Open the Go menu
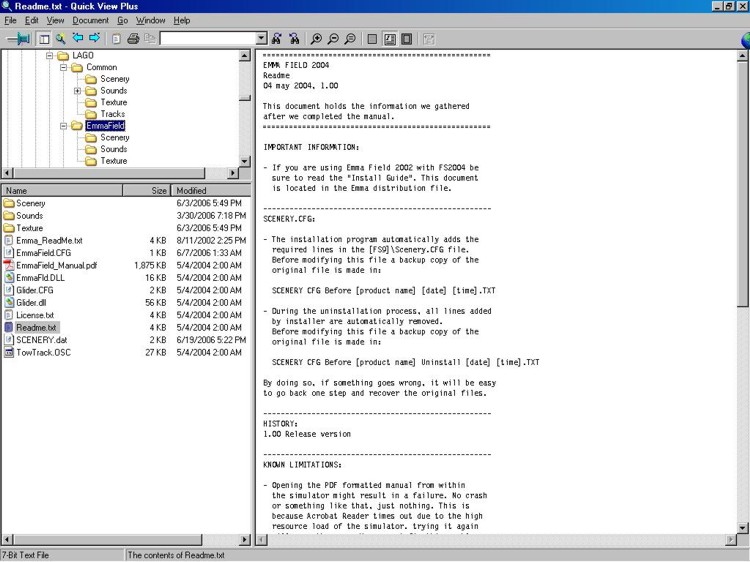This screenshot has width=750, height=562. pyautogui.click(x=122, y=20)
